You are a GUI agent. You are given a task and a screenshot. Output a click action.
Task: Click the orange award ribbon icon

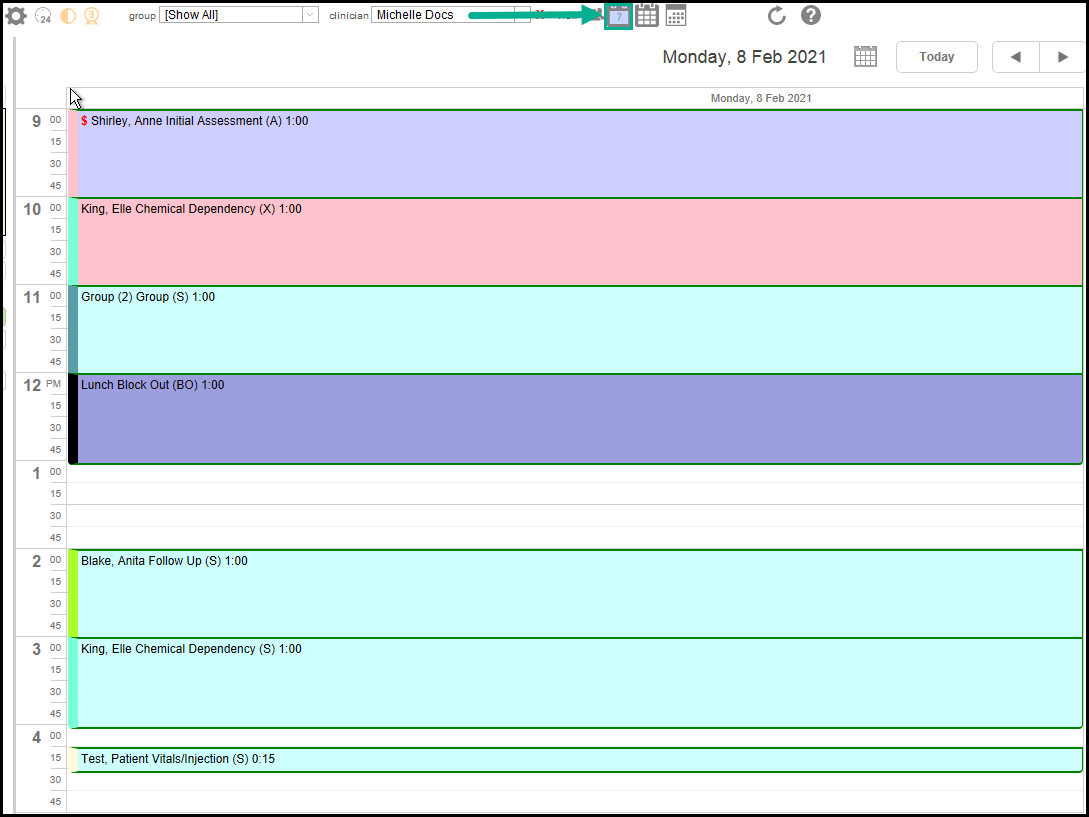point(92,16)
